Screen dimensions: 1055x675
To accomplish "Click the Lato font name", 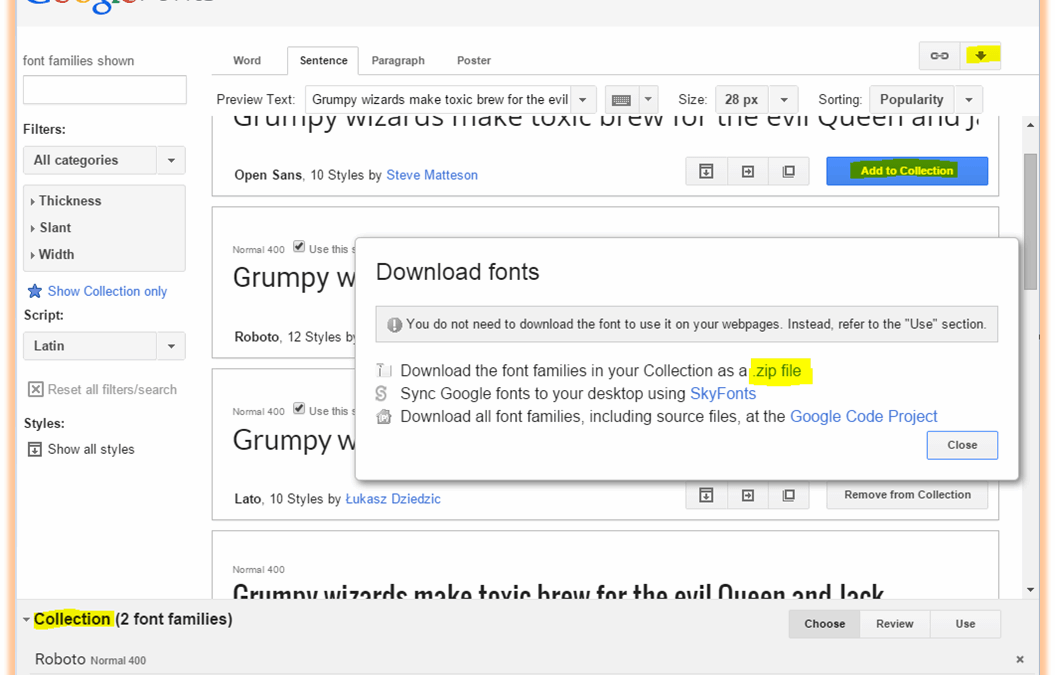I will (248, 499).
